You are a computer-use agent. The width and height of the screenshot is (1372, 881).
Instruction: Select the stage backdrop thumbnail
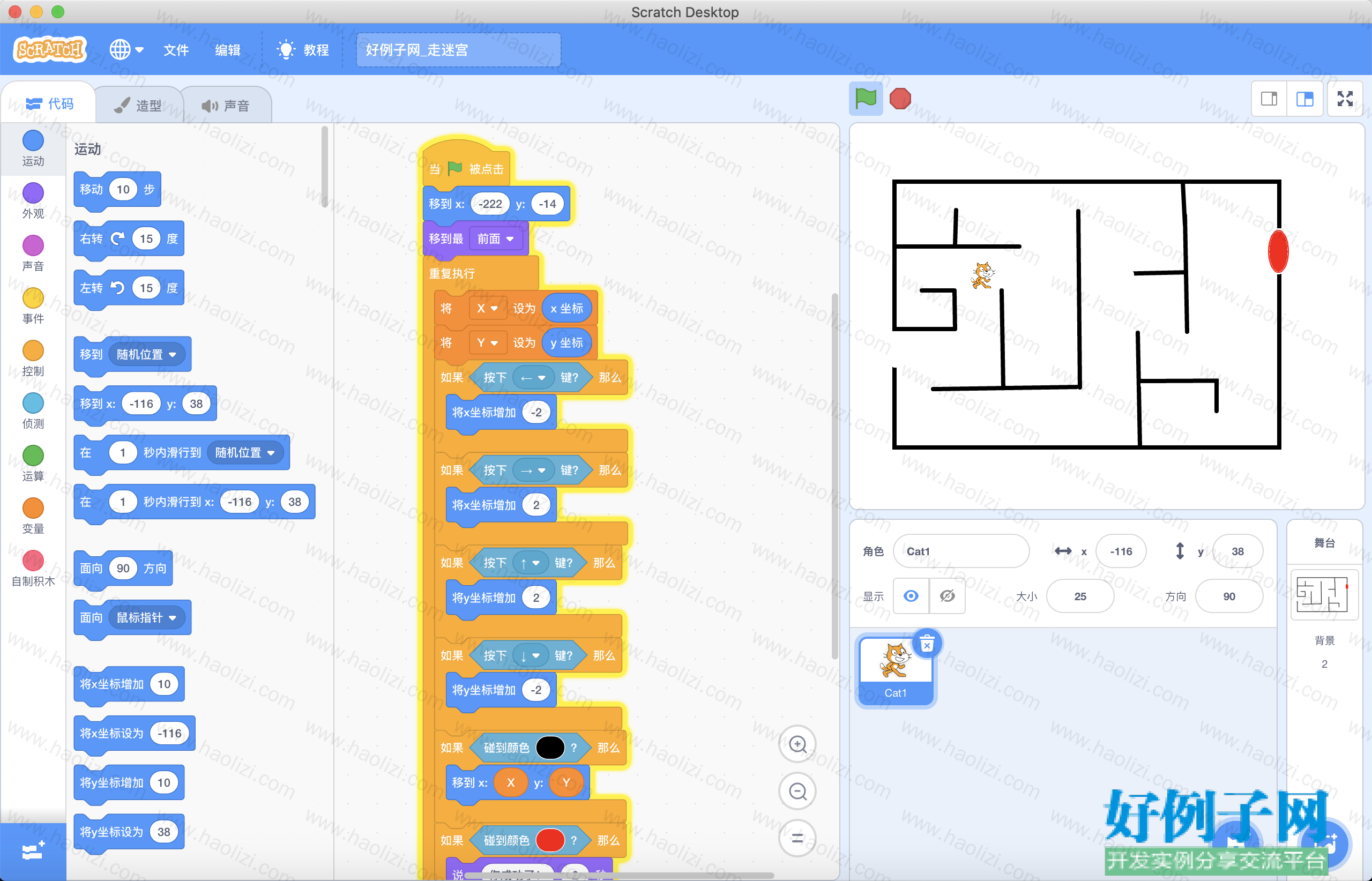(1324, 595)
